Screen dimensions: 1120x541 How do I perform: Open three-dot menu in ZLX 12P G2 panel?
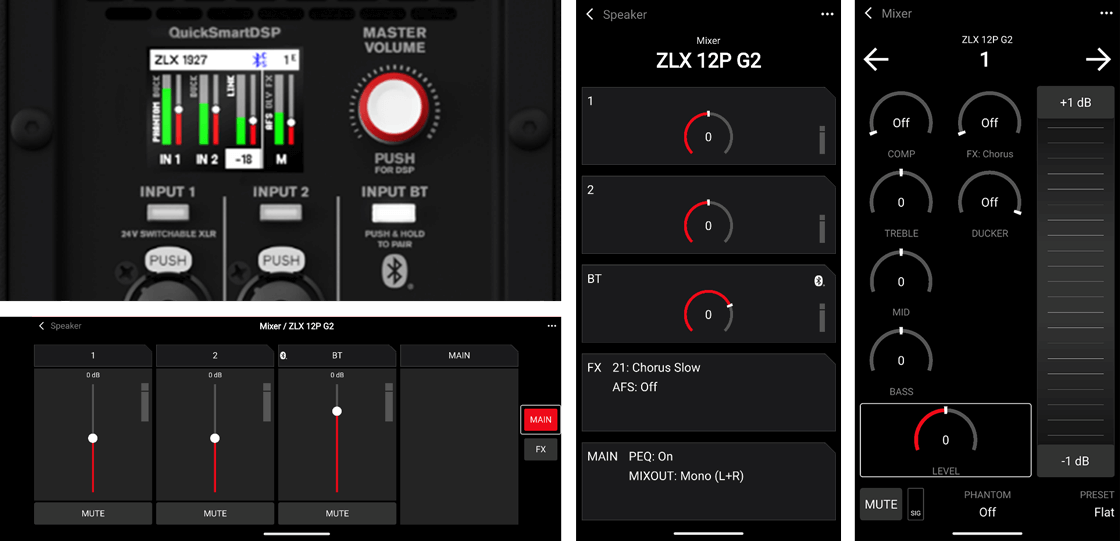(x=827, y=14)
